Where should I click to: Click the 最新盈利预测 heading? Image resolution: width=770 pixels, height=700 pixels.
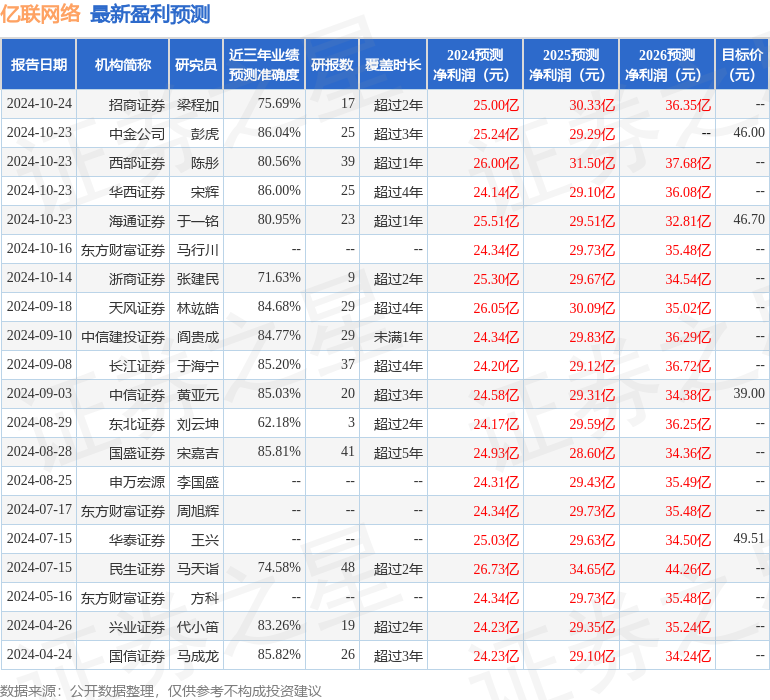(150, 14)
